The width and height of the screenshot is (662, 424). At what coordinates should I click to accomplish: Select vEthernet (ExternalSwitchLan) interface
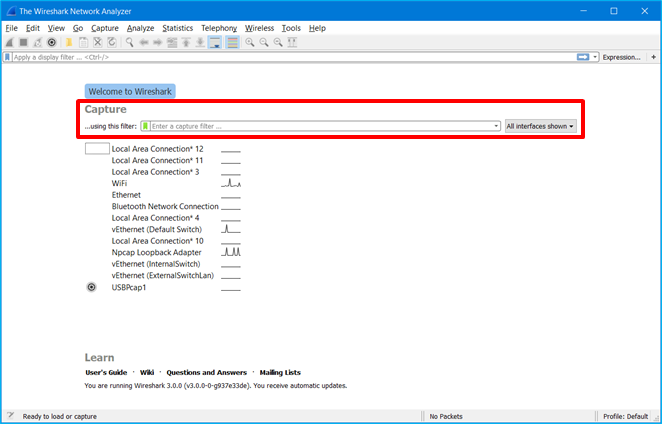pos(163,275)
